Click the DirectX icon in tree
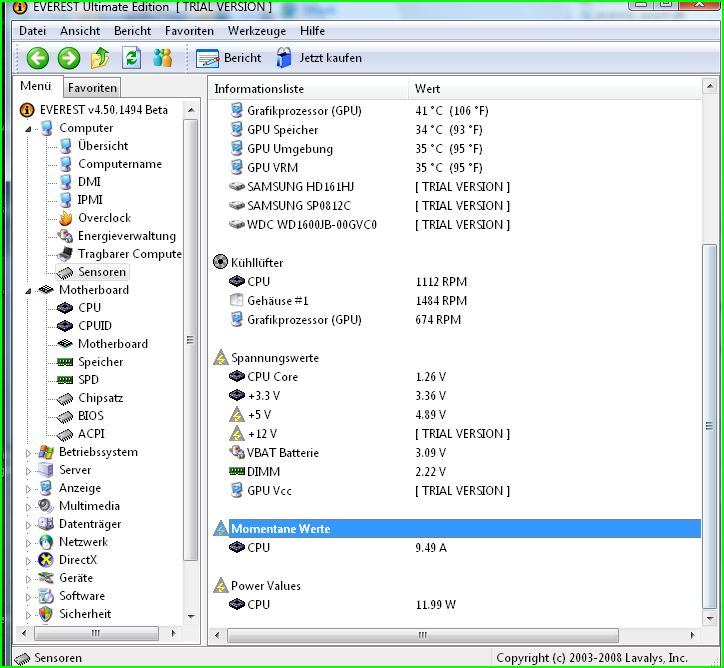The height and width of the screenshot is (668, 724). coord(46,560)
